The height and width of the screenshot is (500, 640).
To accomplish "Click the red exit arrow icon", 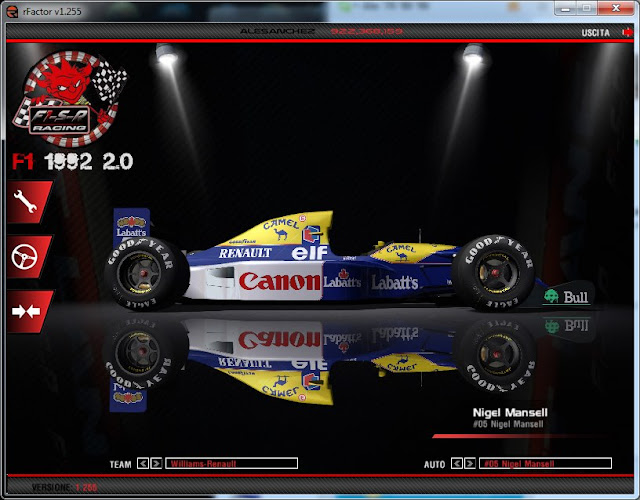I will click(x=628, y=32).
